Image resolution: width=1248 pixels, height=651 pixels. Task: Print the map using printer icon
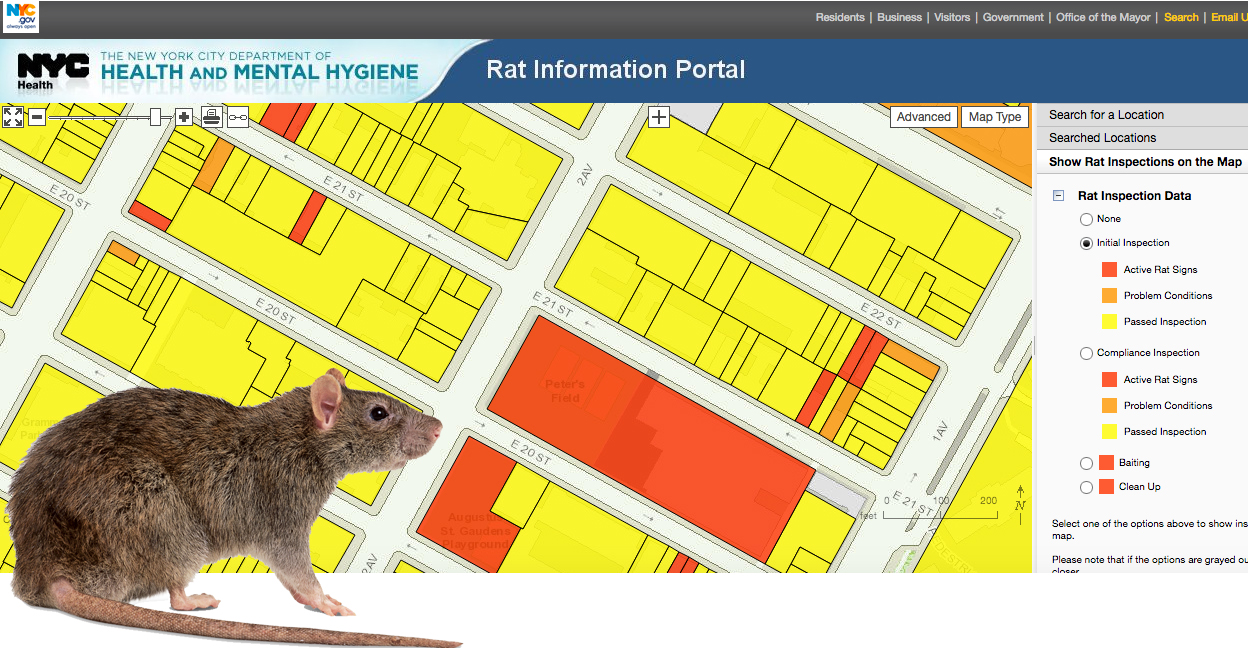coord(211,116)
